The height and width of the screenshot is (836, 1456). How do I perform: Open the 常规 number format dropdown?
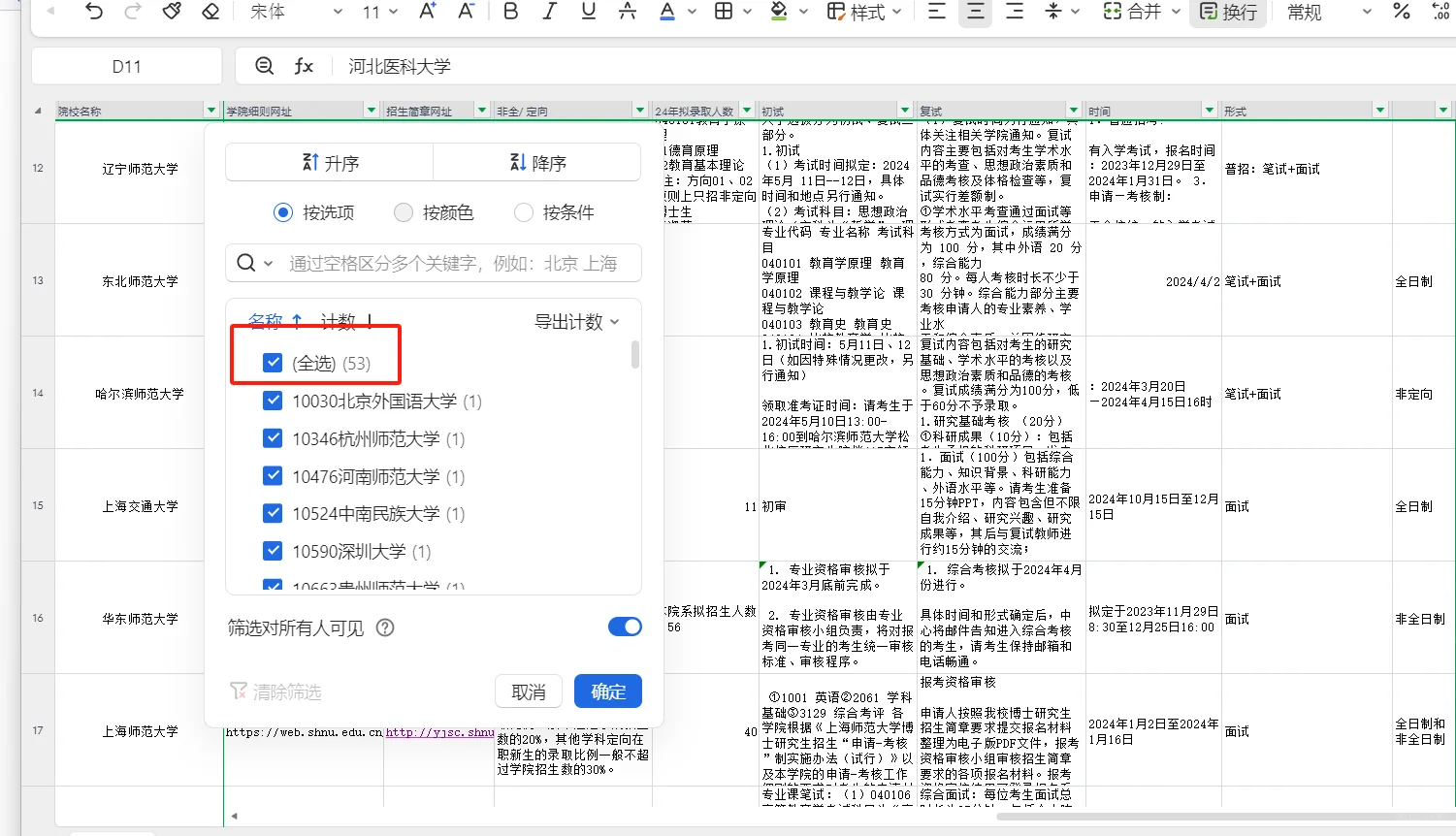(x=1329, y=12)
